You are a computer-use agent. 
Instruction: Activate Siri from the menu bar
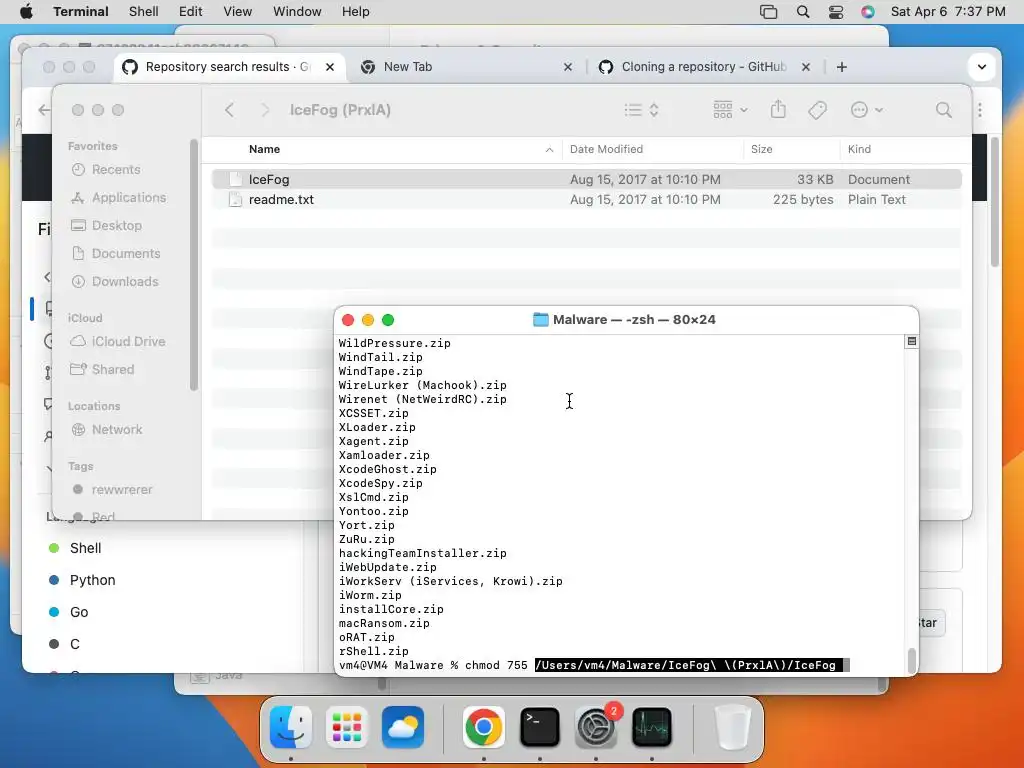click(868, 12)
